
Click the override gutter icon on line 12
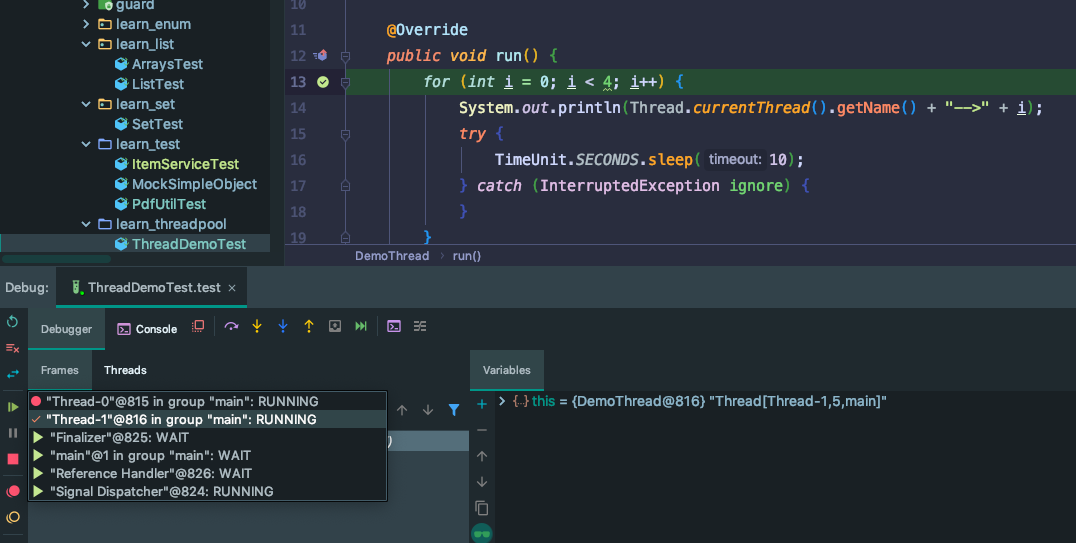coord(320,56)
